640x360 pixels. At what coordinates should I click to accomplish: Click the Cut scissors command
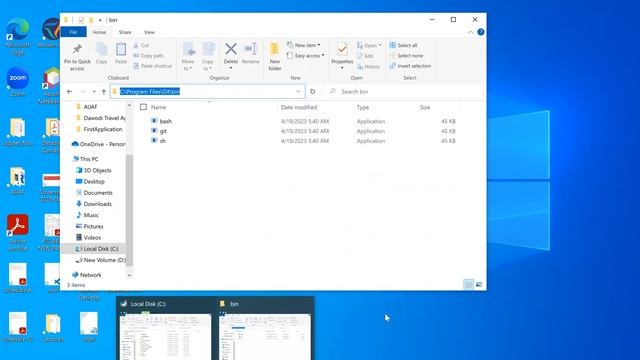[141, 45]
